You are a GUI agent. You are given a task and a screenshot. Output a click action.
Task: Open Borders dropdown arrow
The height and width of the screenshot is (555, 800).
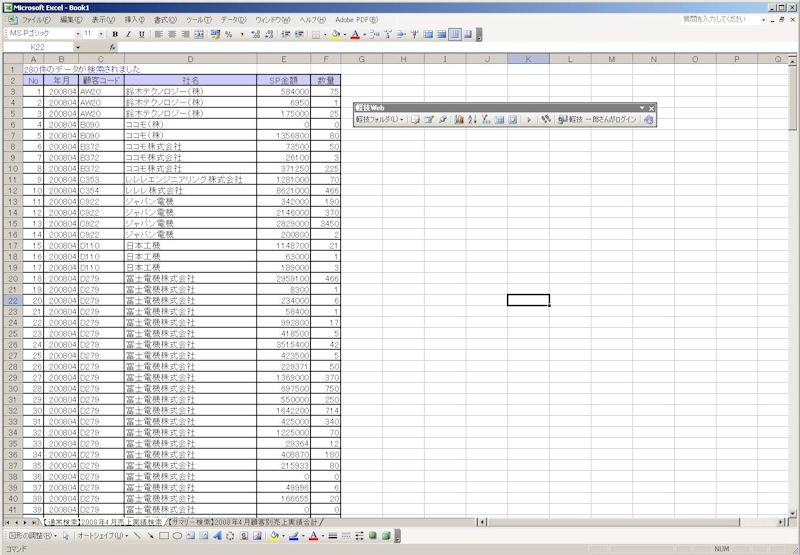(324, 35)
